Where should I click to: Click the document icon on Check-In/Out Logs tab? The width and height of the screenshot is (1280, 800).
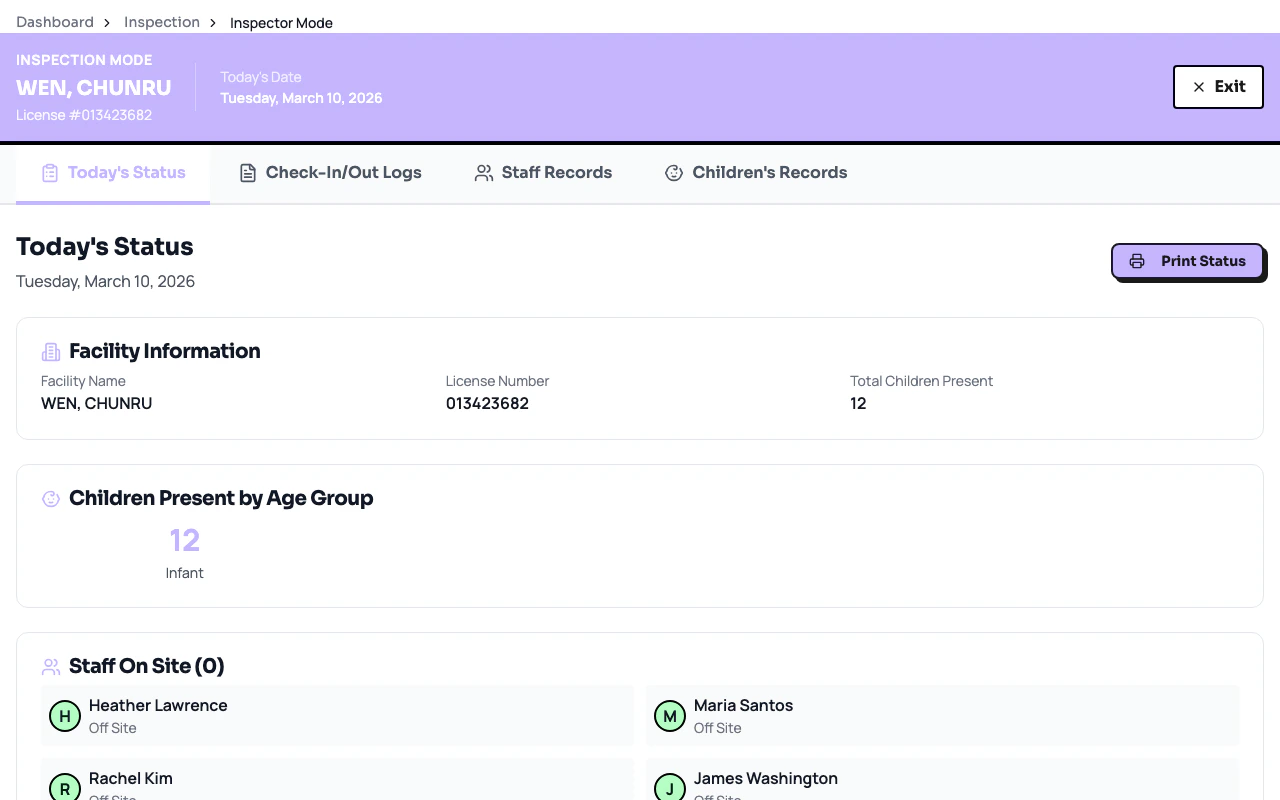pos(248,172)
